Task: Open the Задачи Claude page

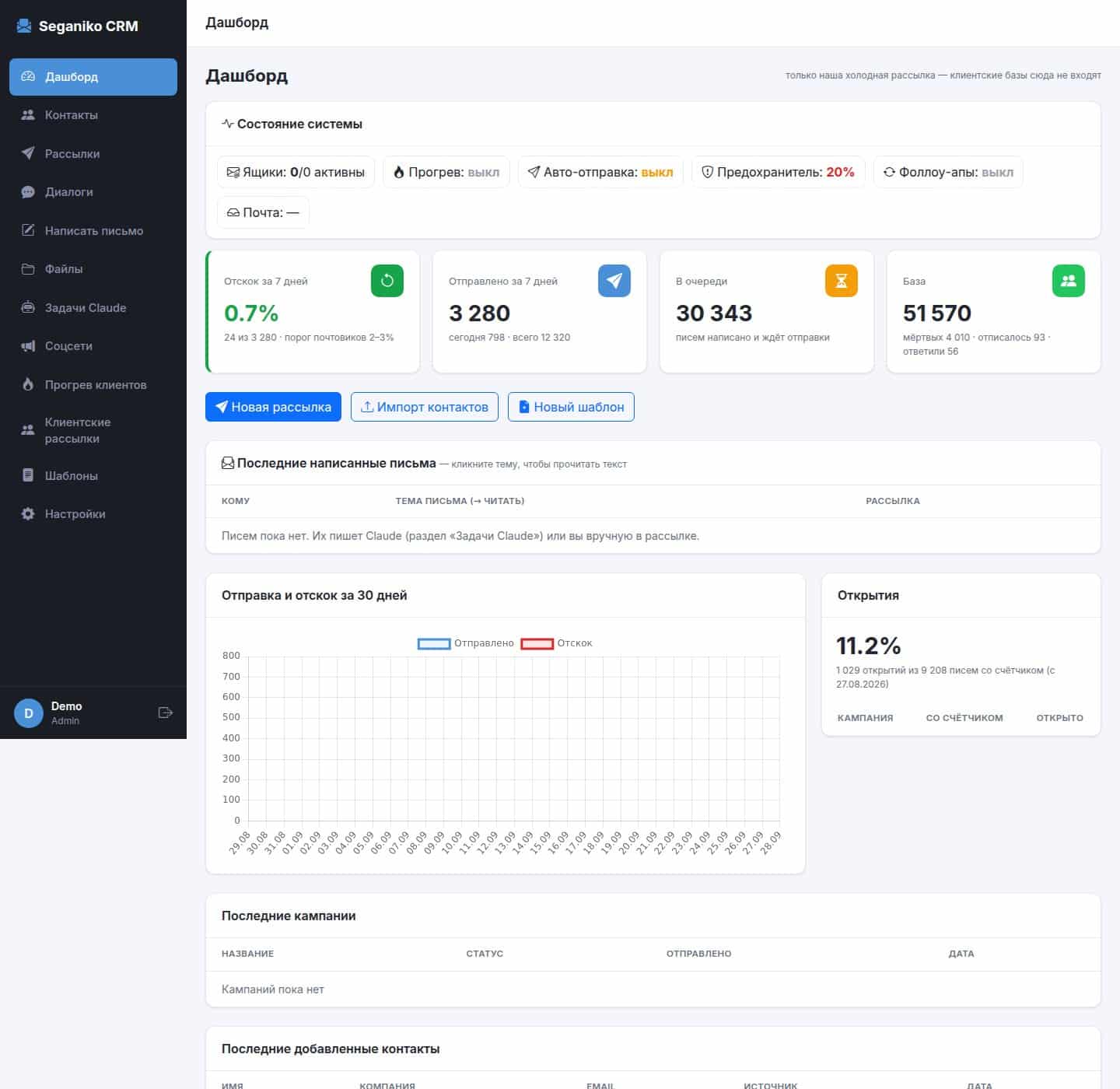Action: point(93,307)
